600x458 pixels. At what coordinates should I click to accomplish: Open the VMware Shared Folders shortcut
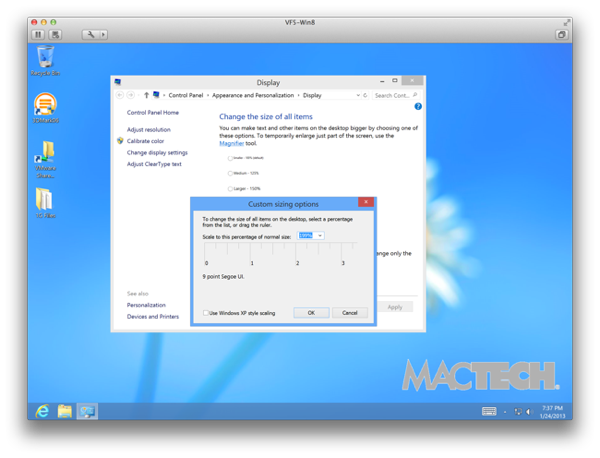tap(45, 154)
